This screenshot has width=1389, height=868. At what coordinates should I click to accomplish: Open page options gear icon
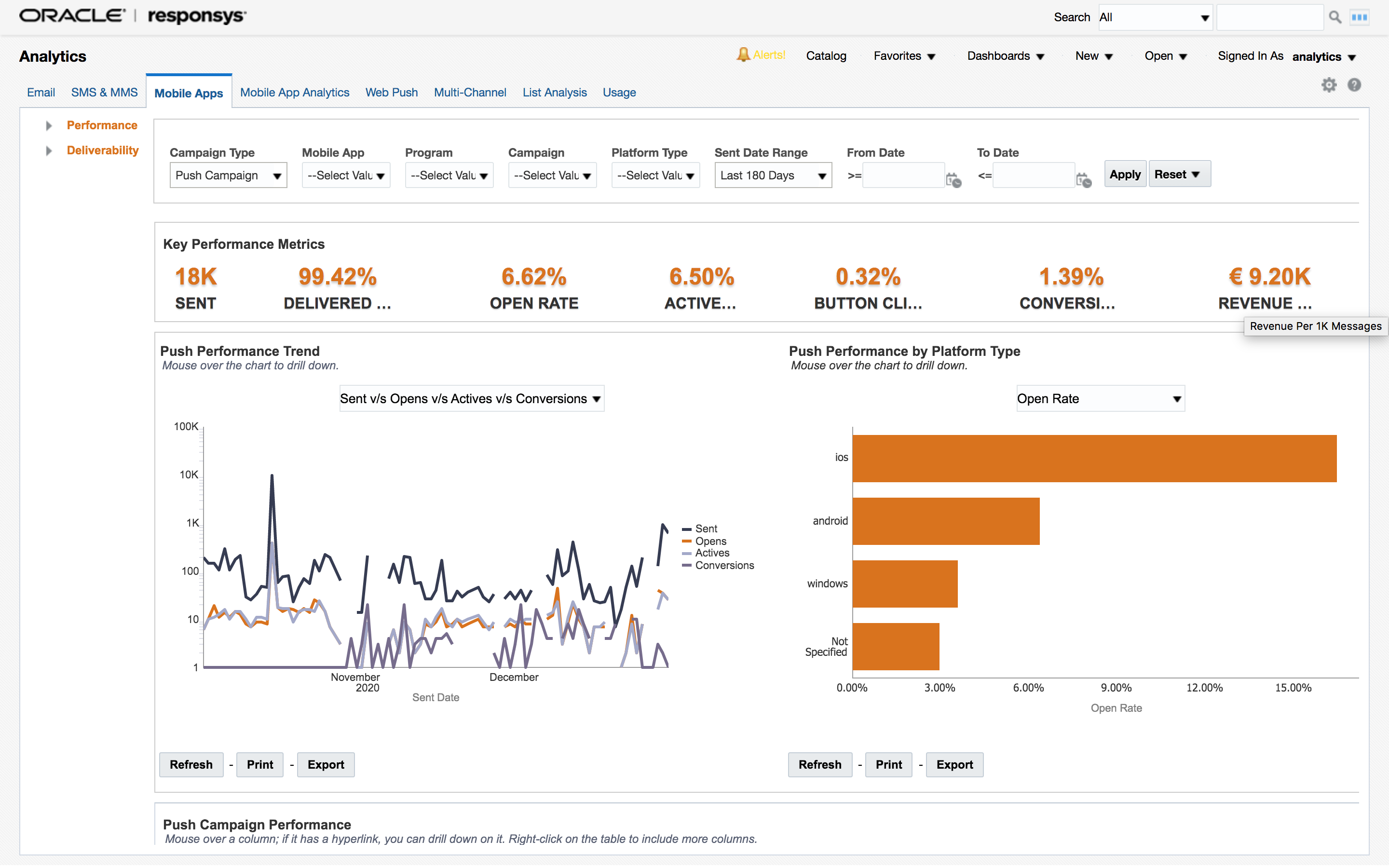(x=1329, y=85)
